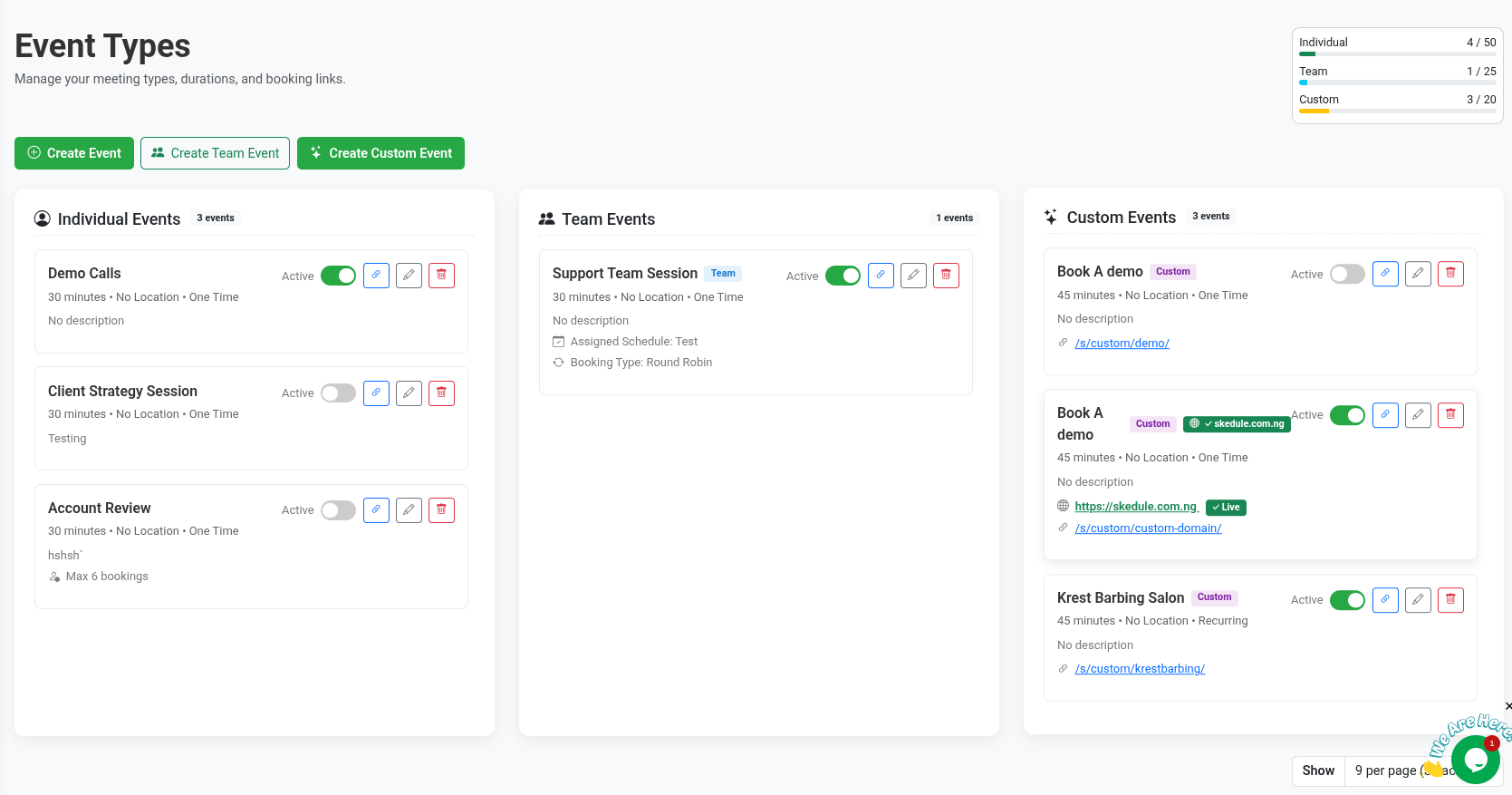This screenshot has width=1512, height=795.
Task: Edit the Account Review event
Action: (x=409, y=510)
